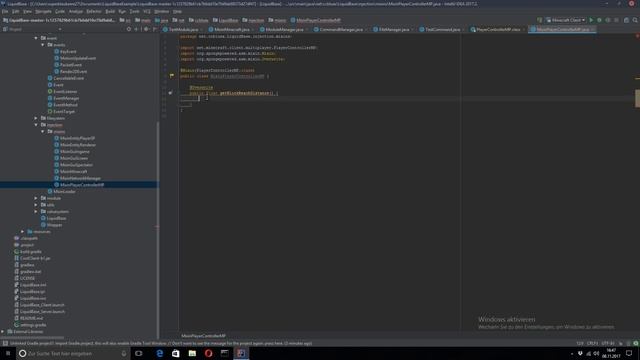Select MixinEntityPlayerSP in project tree
Viewport: 640px width, 360px height.
[x=78, y=138]
